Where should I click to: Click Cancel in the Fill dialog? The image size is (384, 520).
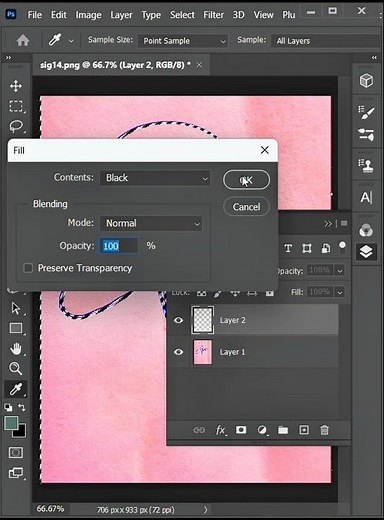click(246, 207)
